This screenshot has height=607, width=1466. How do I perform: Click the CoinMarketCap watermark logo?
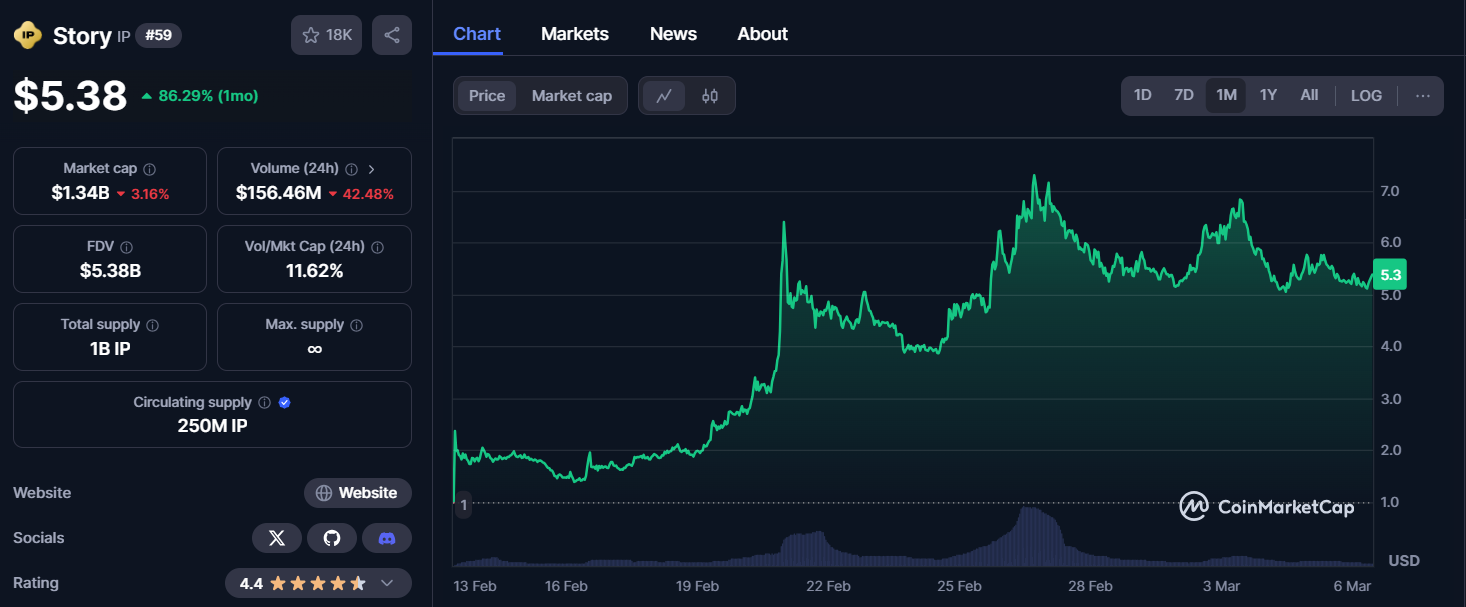(1267, 507)
